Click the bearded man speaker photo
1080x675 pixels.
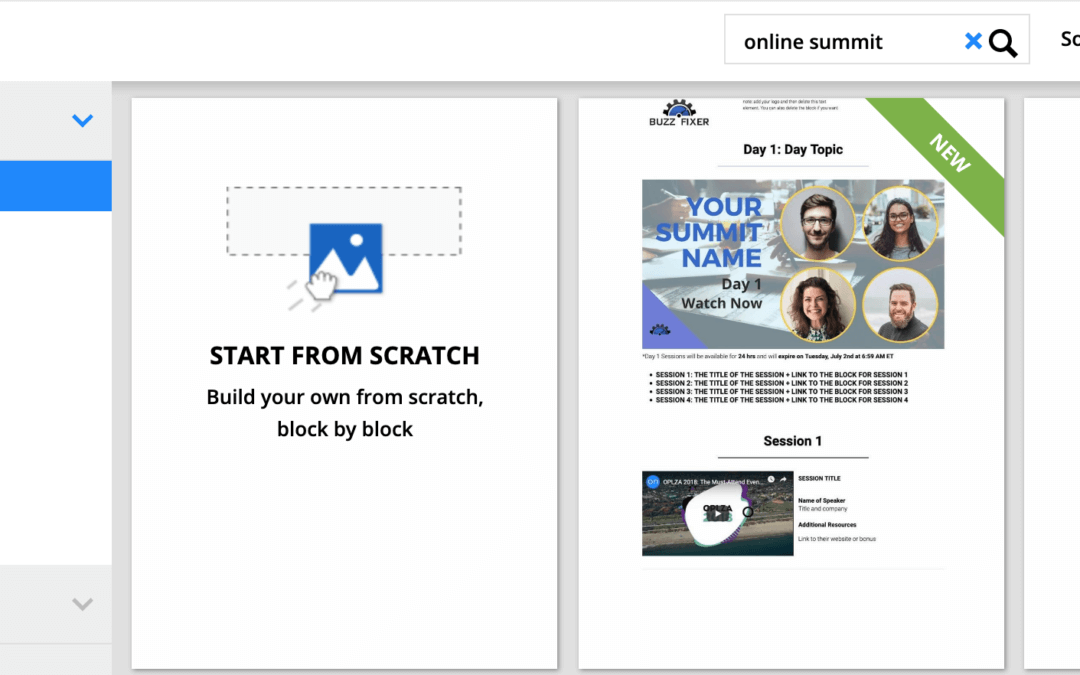(x=901, y=307)
